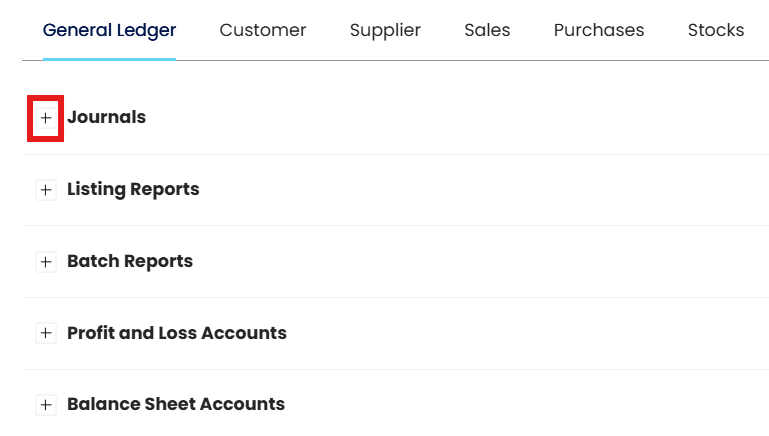Click the Profit and Loss Accounts heading
This screenshot has height=436, width=769.
coord(177,333)
